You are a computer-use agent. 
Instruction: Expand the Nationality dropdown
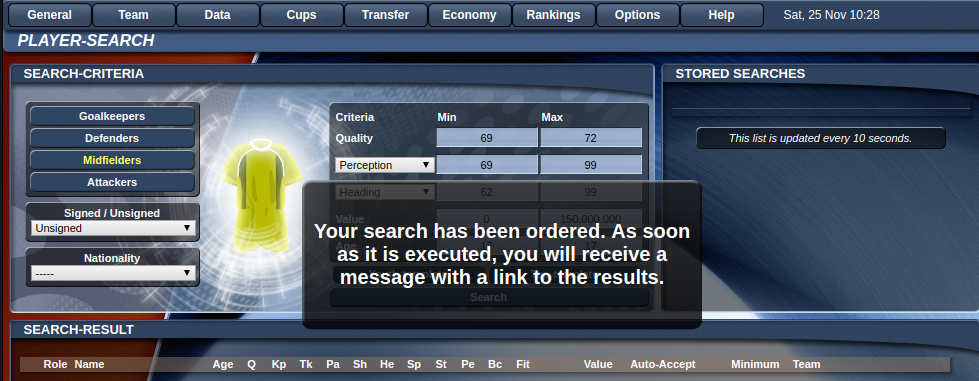tap(113, 273)
